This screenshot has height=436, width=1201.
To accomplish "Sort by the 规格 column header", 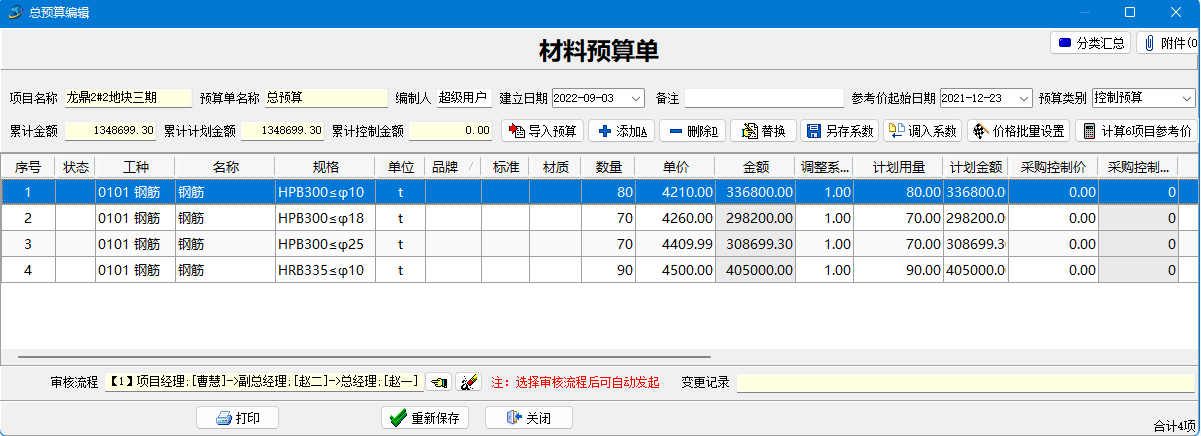I will tap(325, 166).
